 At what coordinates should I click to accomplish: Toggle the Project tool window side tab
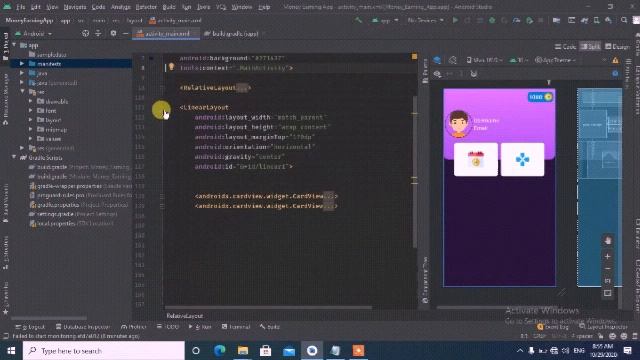pos(5,47)
